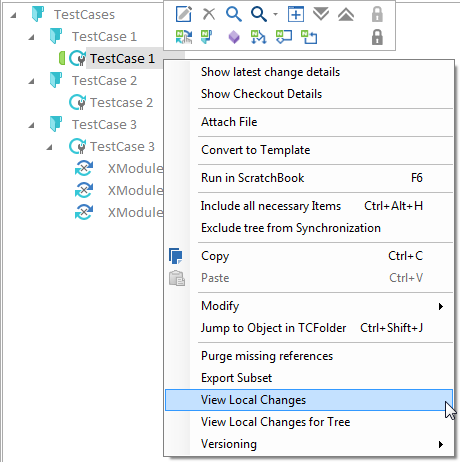
Task: Click the light blue search magnifier icon
Action: tap(234, 14)
